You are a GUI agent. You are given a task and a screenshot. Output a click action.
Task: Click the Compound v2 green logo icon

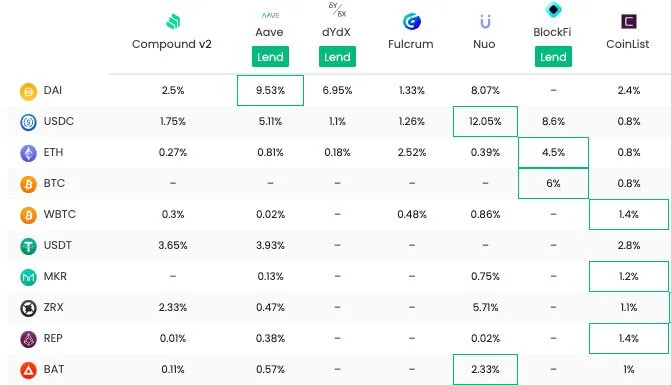tap(173, 21)
